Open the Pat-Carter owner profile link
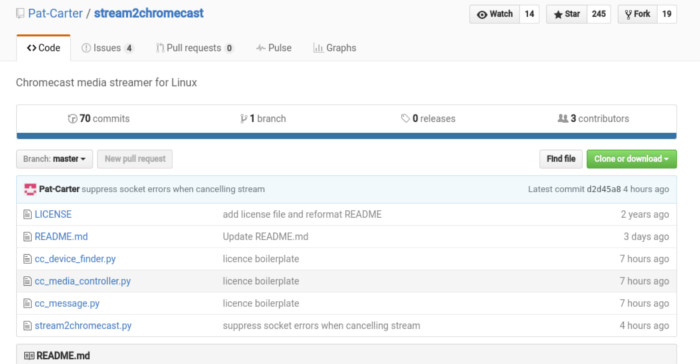Image resolution: width=700 pixels, height=364 pixels. pos(55,13)
